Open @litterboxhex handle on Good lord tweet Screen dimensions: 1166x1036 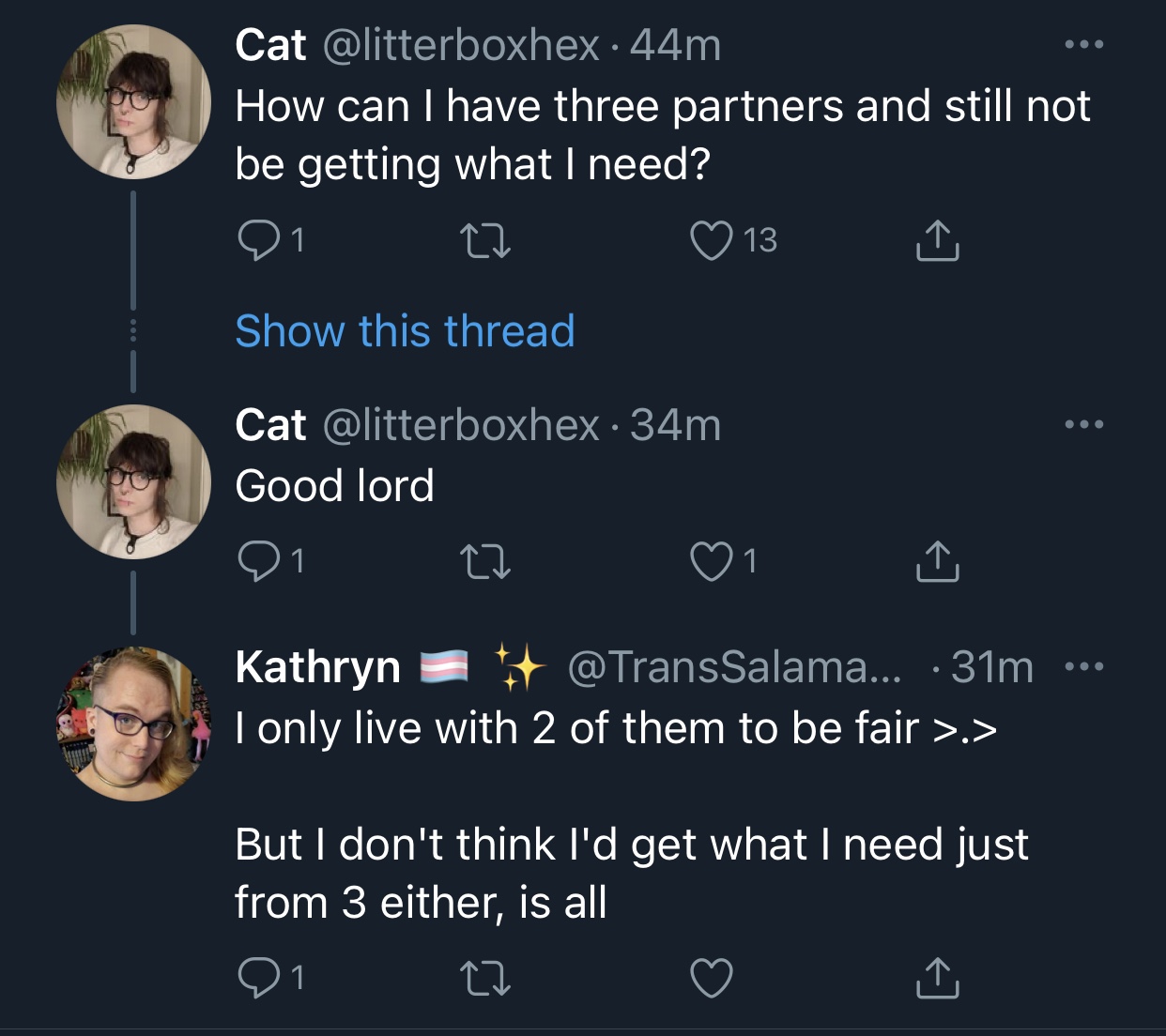461,425
